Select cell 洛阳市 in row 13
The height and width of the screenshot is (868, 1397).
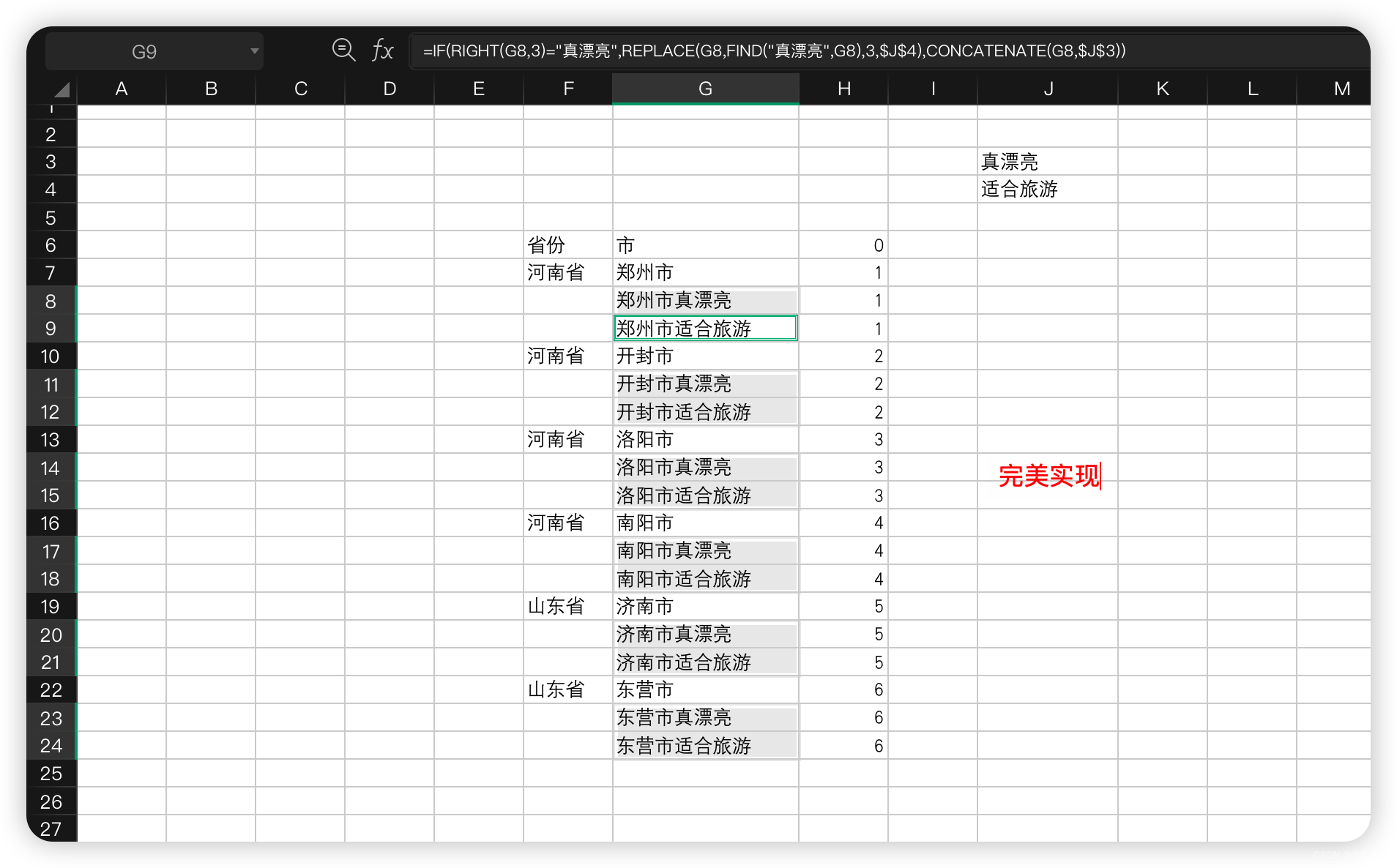click(706, 440)
